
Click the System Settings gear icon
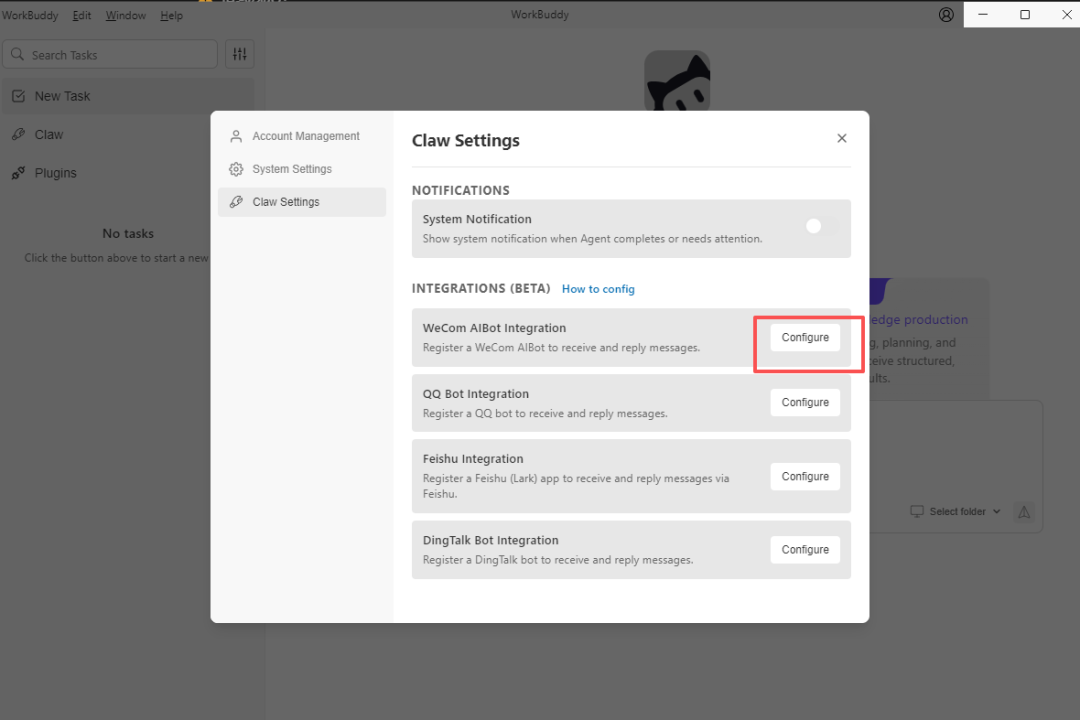pos(236,169)
